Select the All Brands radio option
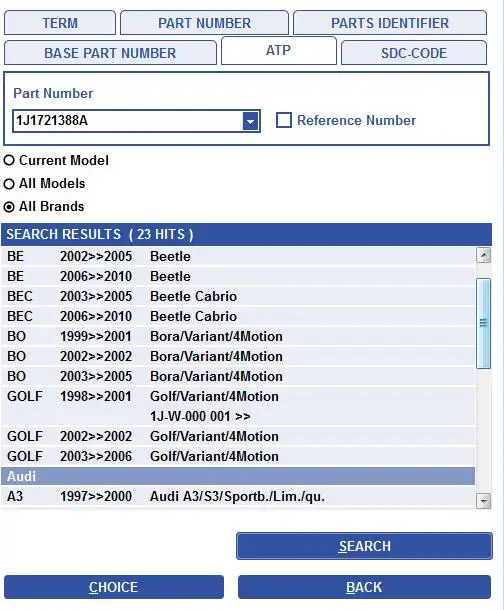 (x=9, y=207)
